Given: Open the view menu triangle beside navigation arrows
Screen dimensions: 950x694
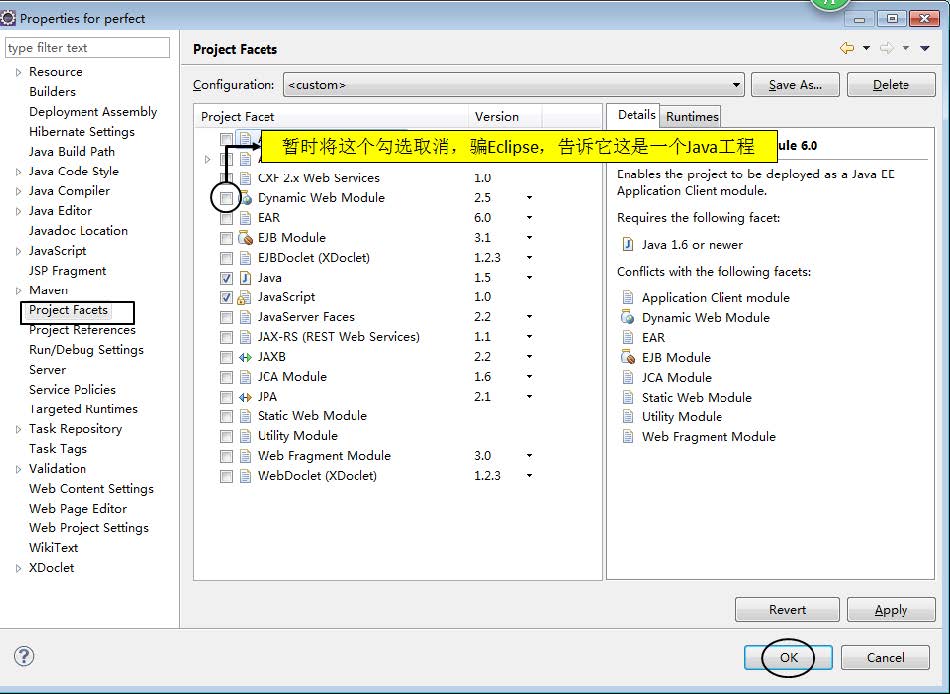Looking at the screenshot, I should click(x=925, y=48).
